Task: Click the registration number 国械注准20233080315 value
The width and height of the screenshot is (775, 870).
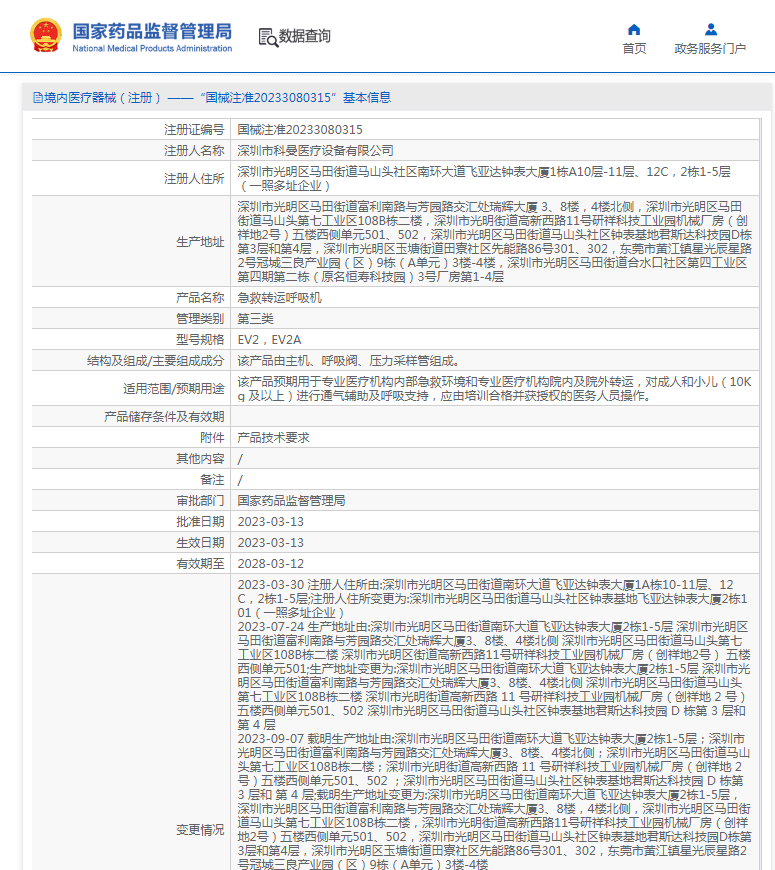Action: click(300, 130)
